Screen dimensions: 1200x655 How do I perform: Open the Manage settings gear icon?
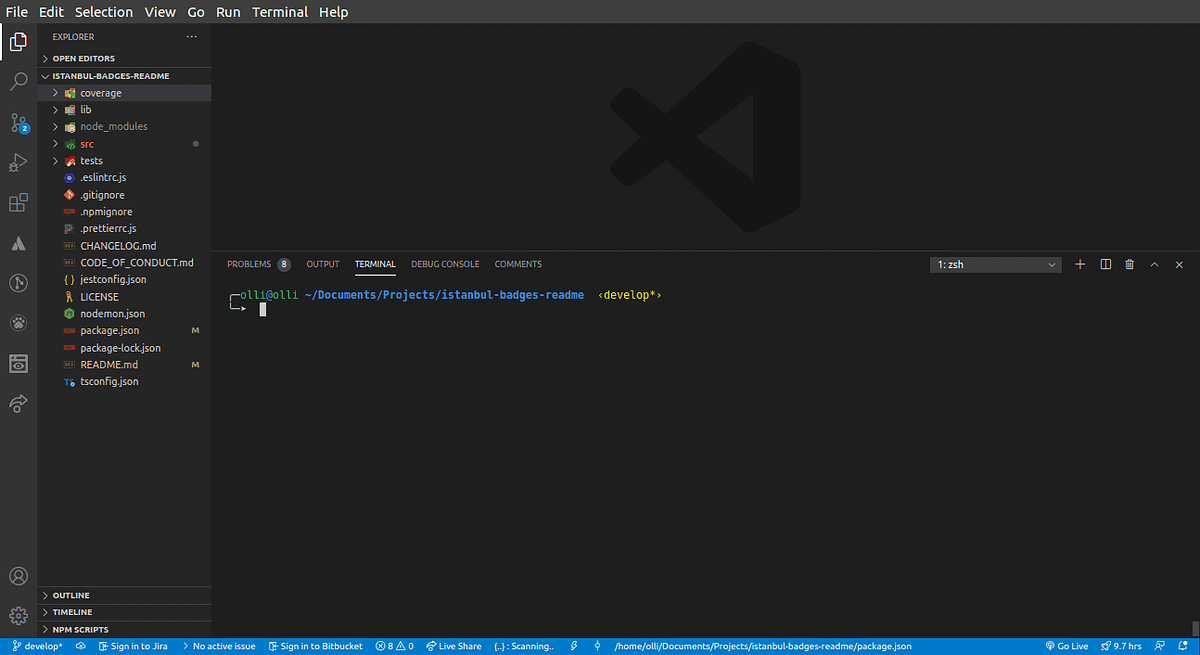(18, 615)
